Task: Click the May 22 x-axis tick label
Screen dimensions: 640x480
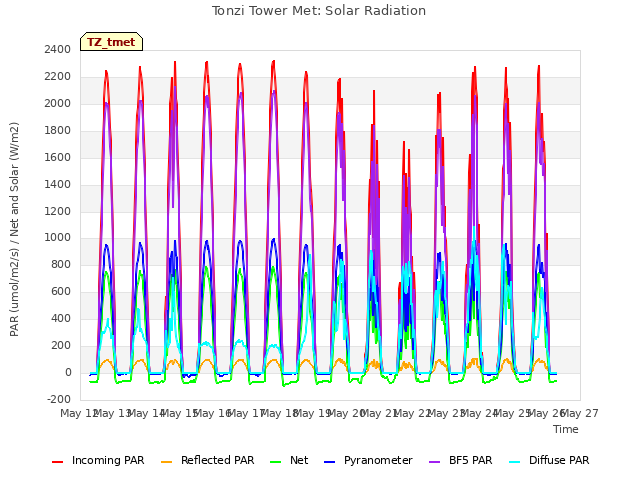Action: pyautogui.click(x=413, y=413)
